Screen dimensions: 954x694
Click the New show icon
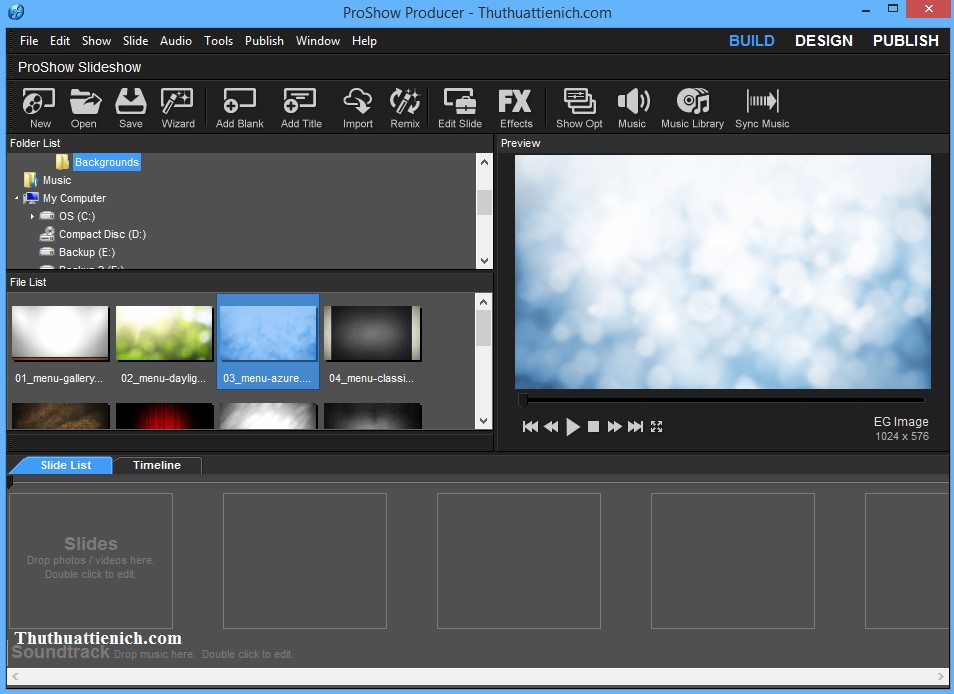point(40,106)
